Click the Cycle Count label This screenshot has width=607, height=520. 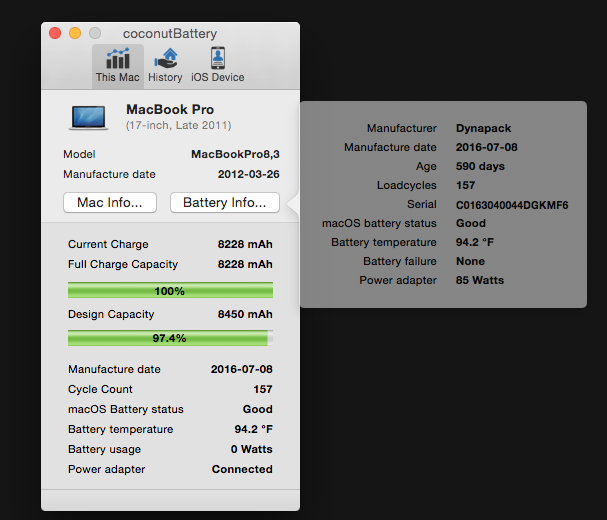(x=100, y=389)
